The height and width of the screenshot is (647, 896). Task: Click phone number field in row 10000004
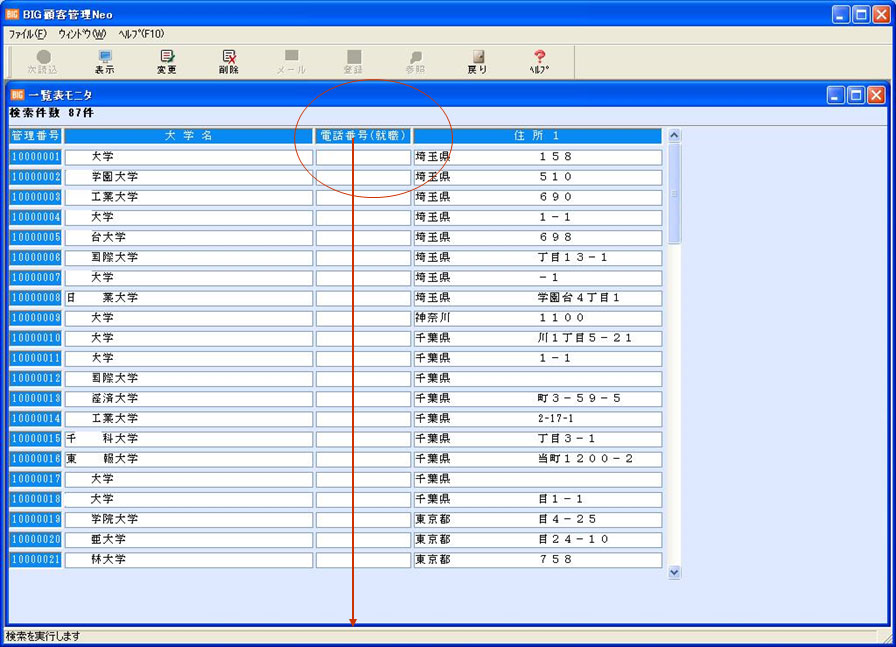tap(363, 218)
